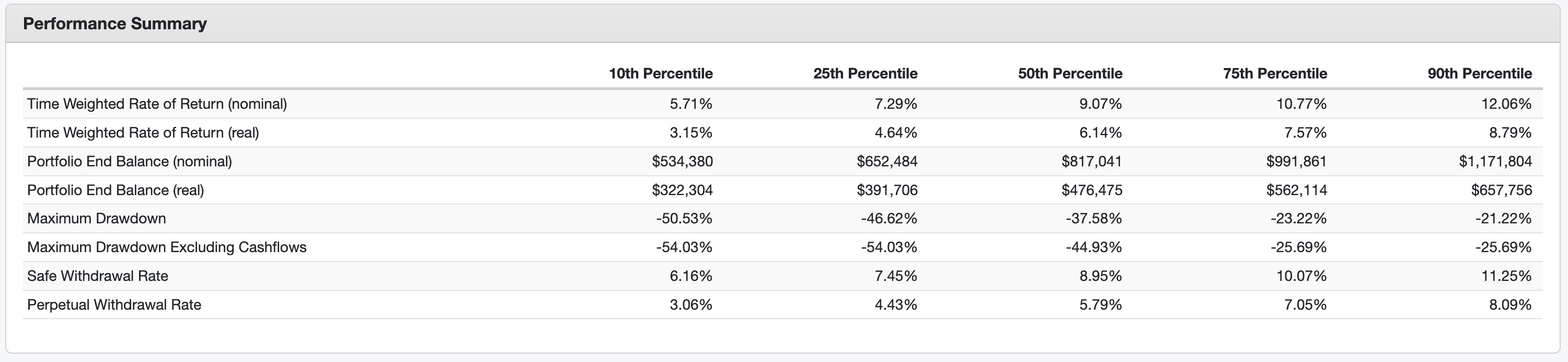Click the 75th Percentile column header

coord(1275,74)
